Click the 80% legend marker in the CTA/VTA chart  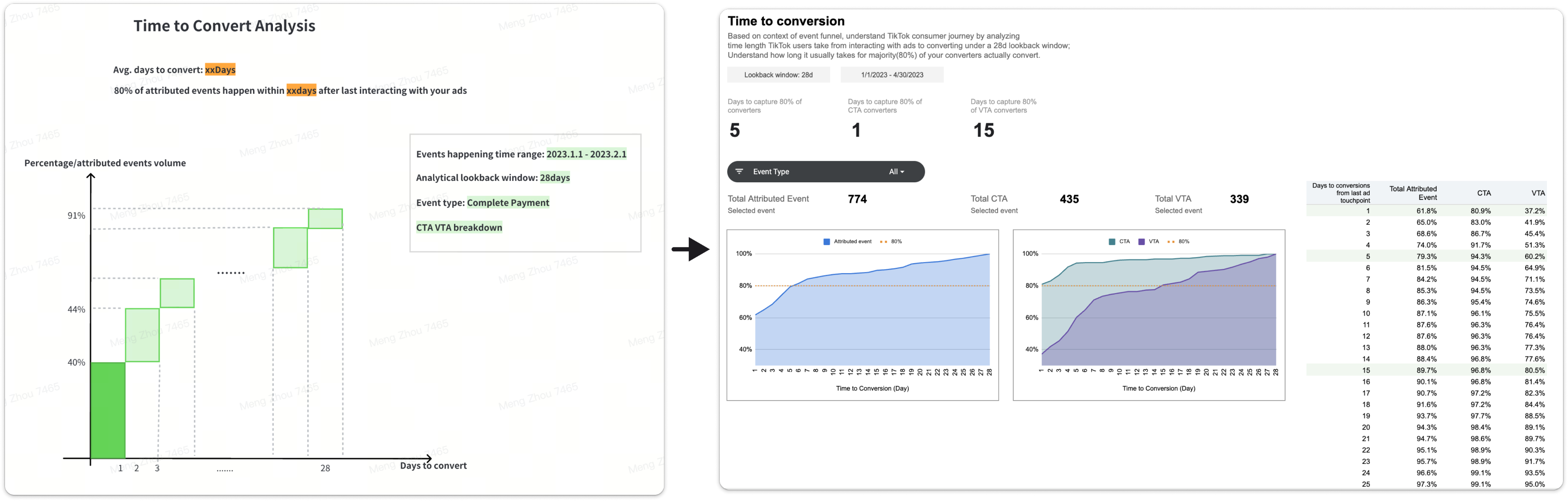(1171, 242)
